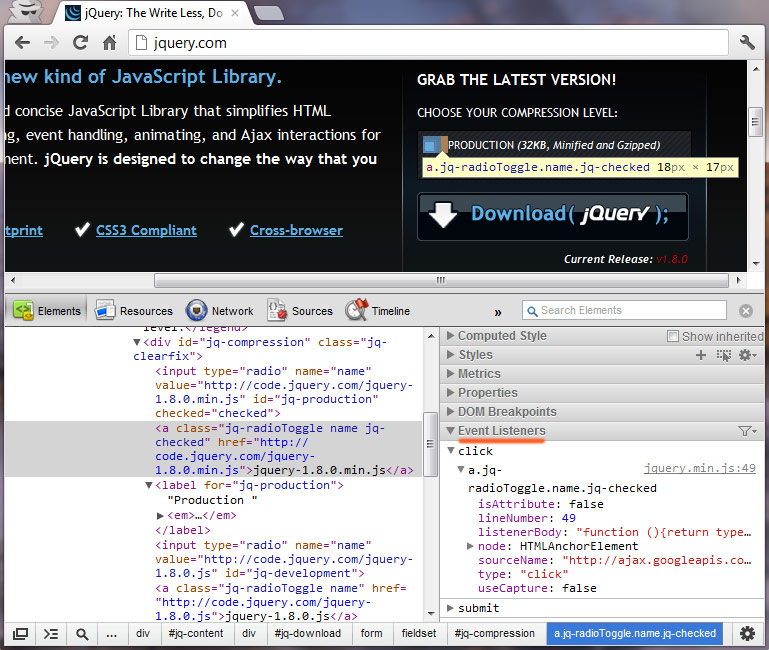The height and width of the screenshot is (650, 769).
Task: Open DevTools settings gear icon
Action: tap(747, 634)
